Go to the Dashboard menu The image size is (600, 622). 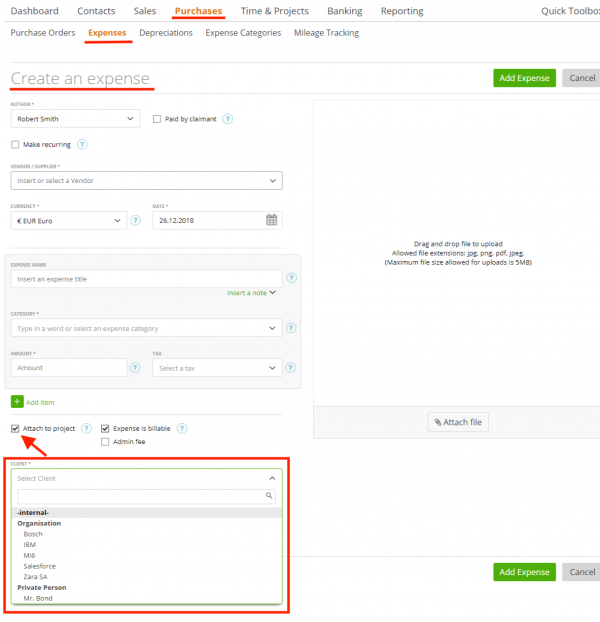(35, 11)
